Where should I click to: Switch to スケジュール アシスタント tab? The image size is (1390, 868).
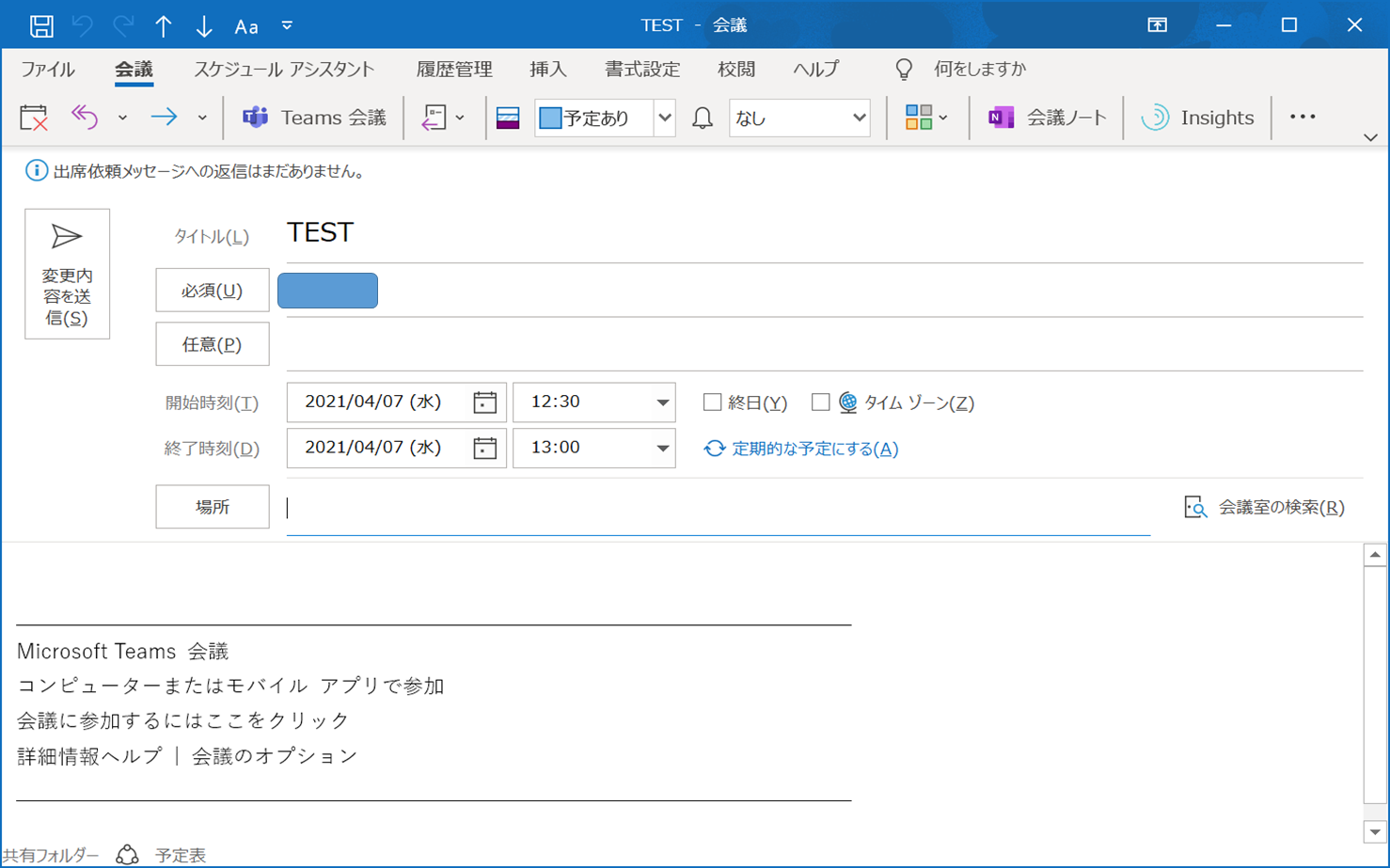coord(284,69)
